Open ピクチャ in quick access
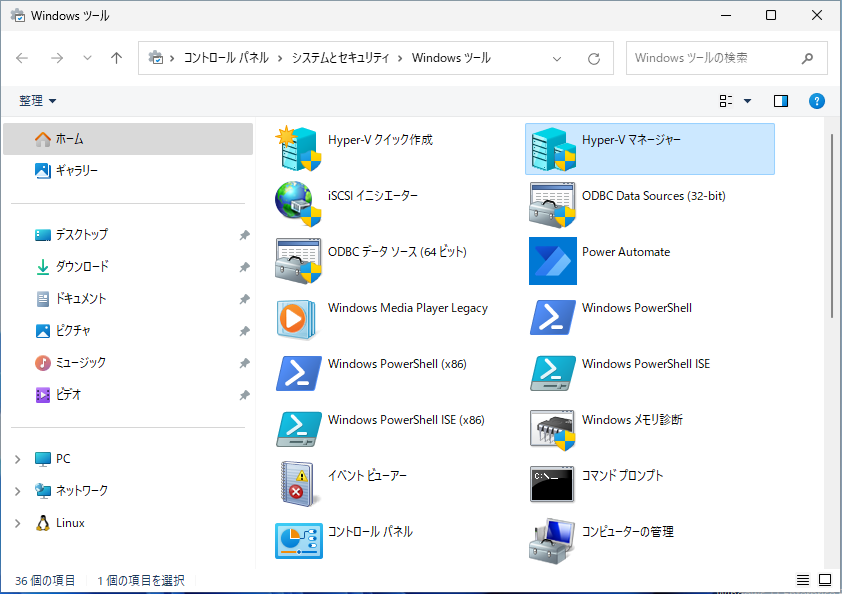This screenshot has width=842, height=594. (x=128, y=331)
